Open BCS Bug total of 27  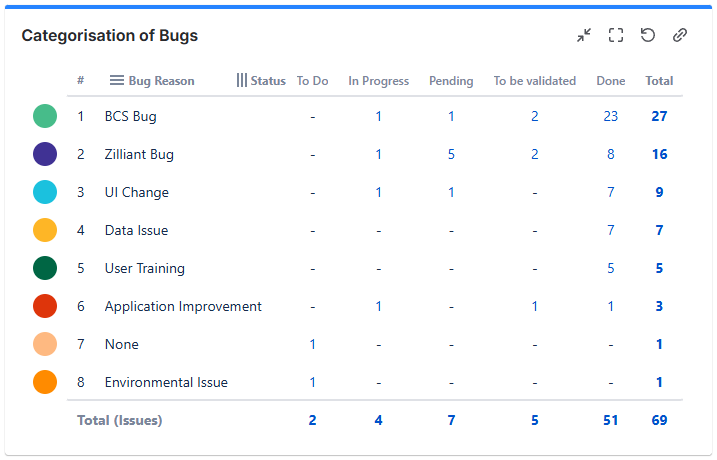click(x=659, y=116)
